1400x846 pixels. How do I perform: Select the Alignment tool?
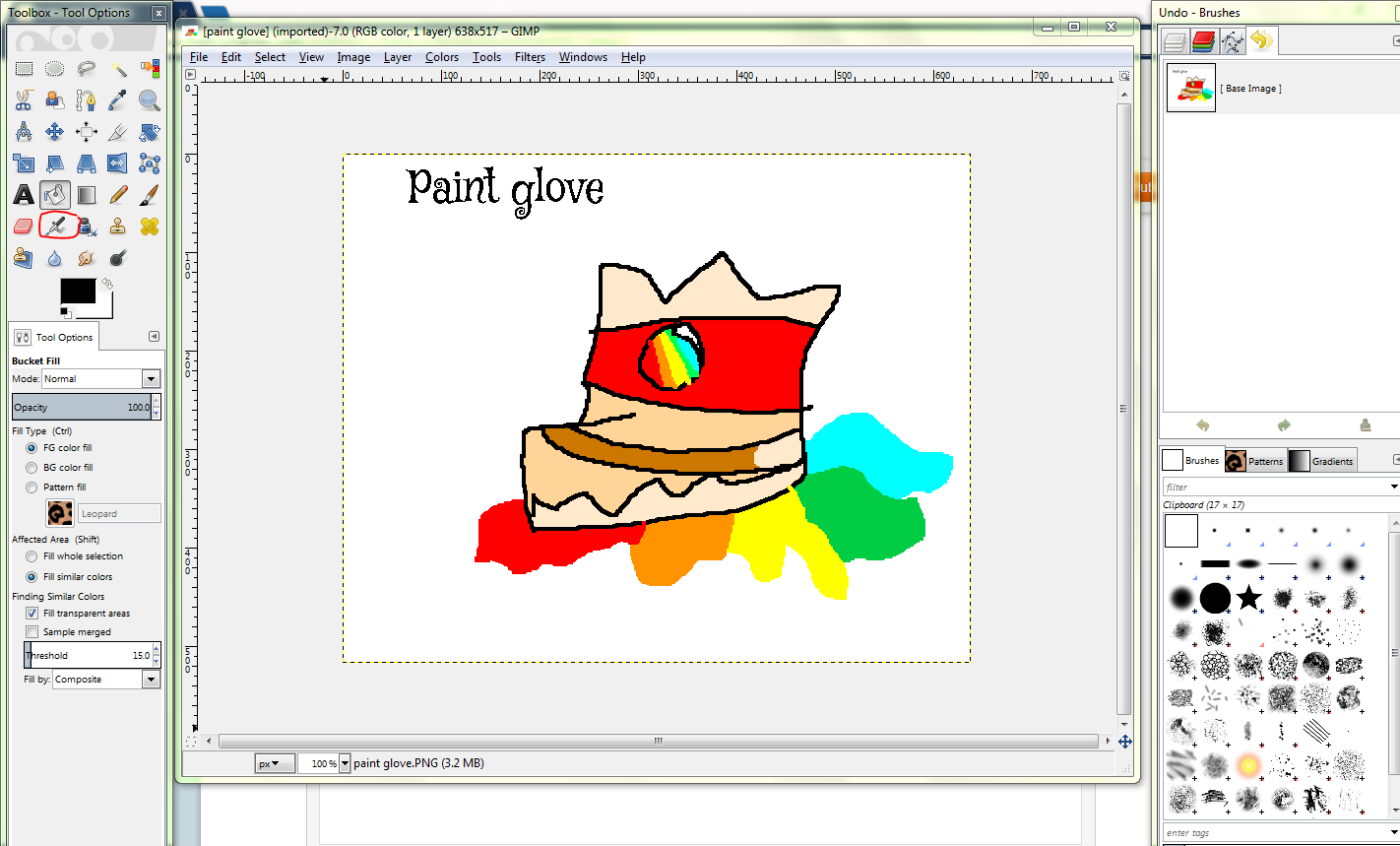coord(87,132)
